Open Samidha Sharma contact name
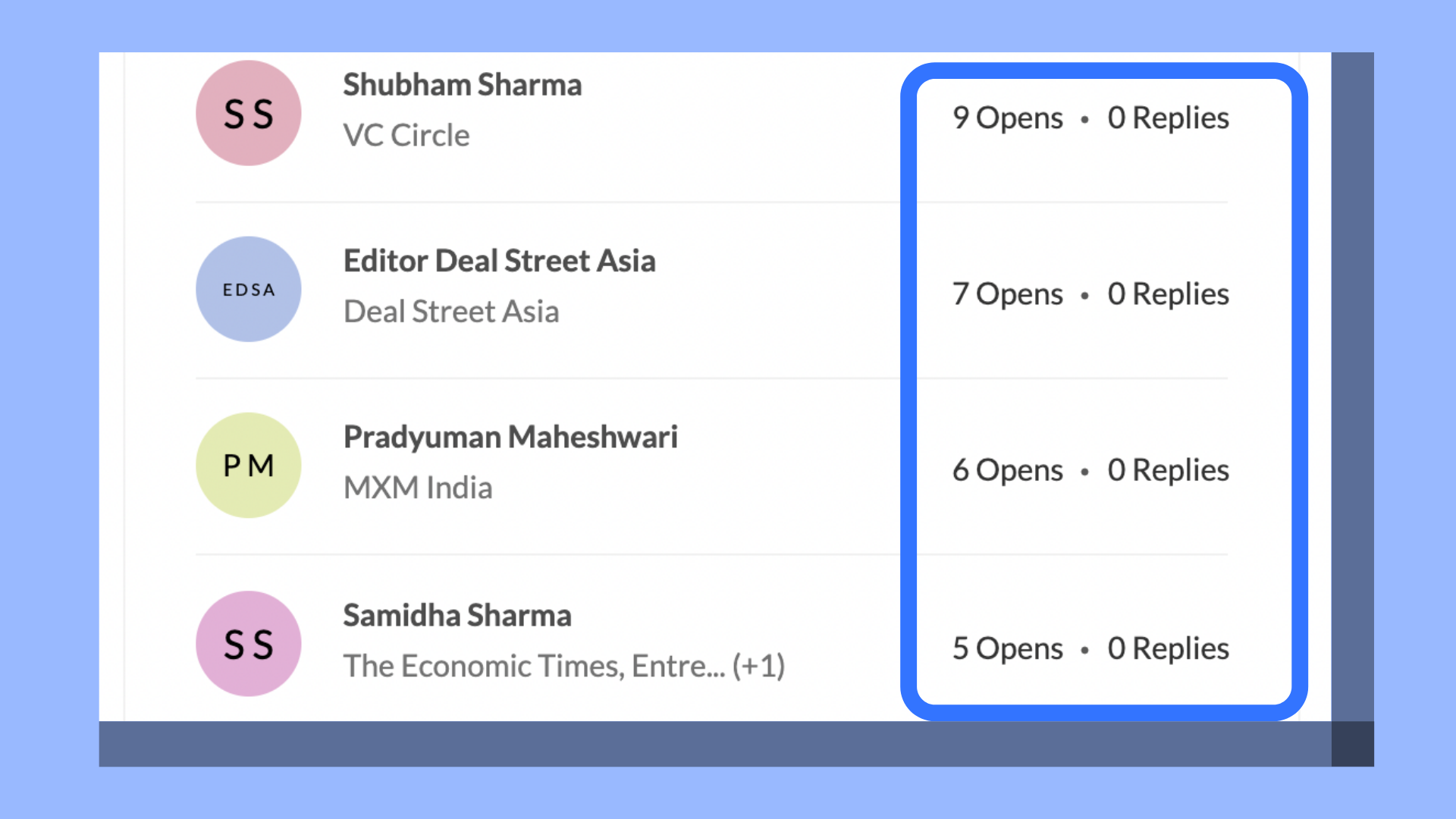 [x=457, y=616]
